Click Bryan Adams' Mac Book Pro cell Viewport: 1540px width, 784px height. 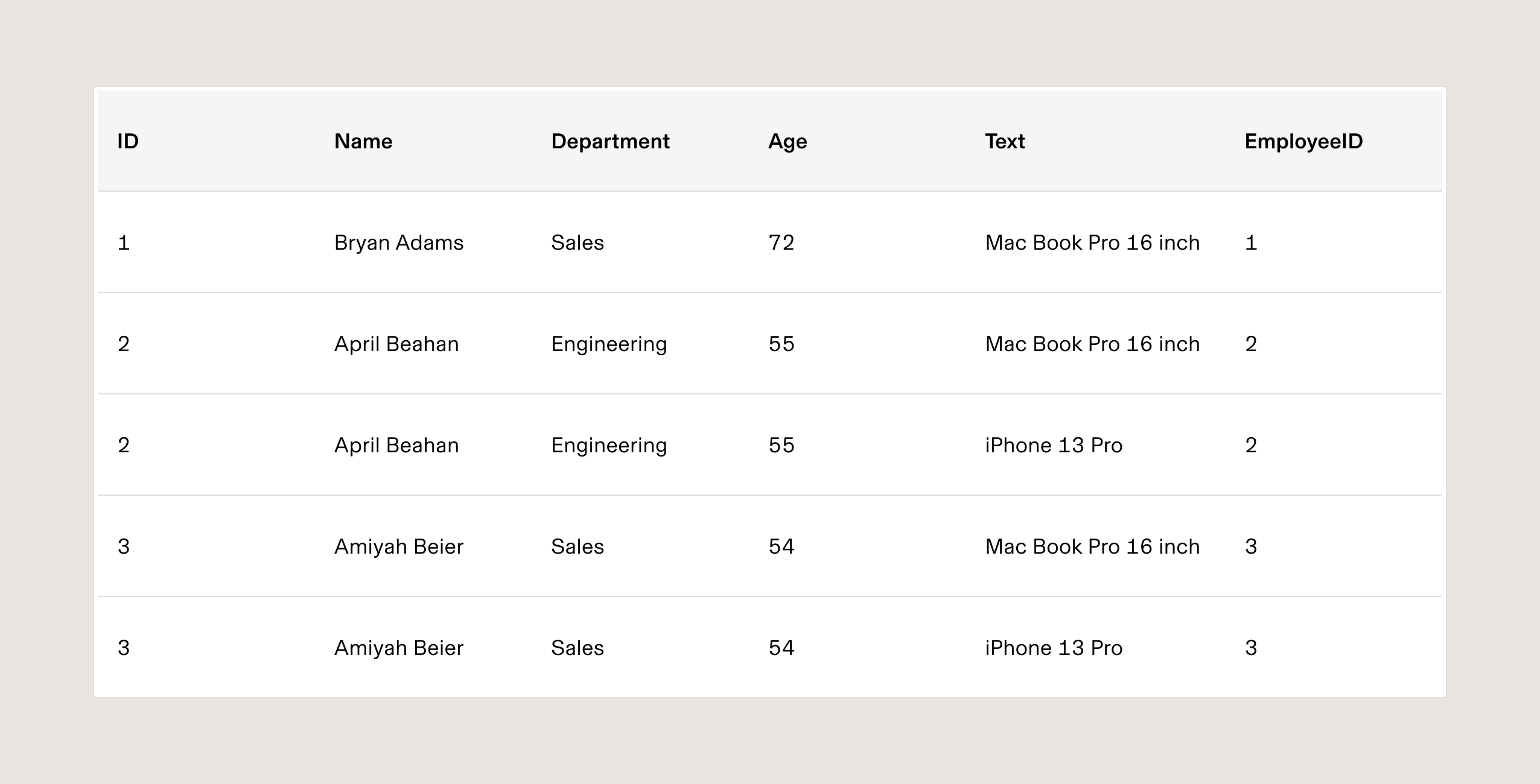[x=1092, y=242]
